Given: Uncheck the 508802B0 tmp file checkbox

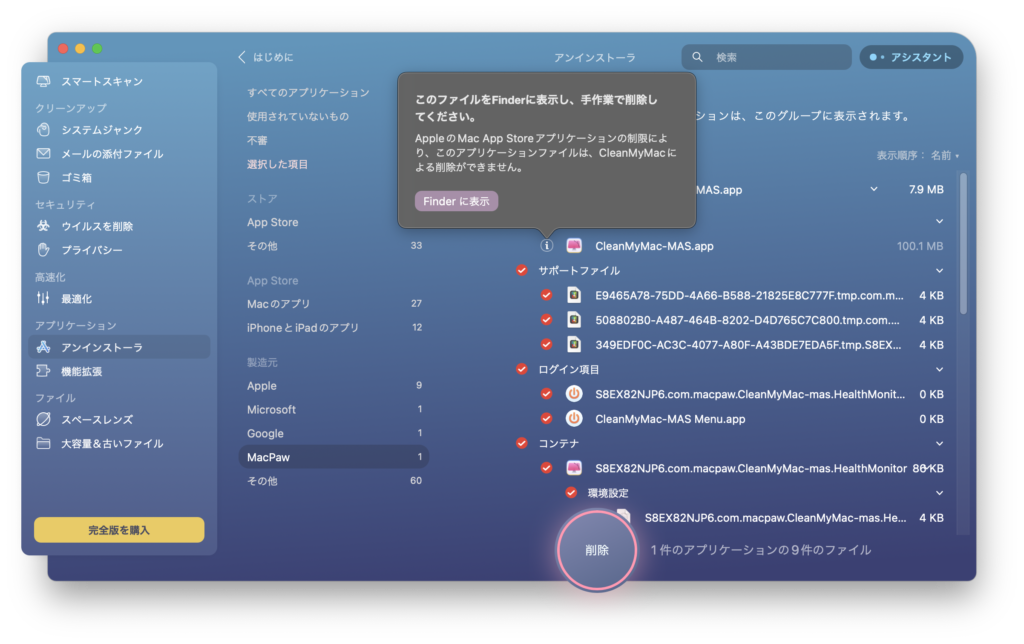Looking at the screenshot, I should [x=547, y=320].
